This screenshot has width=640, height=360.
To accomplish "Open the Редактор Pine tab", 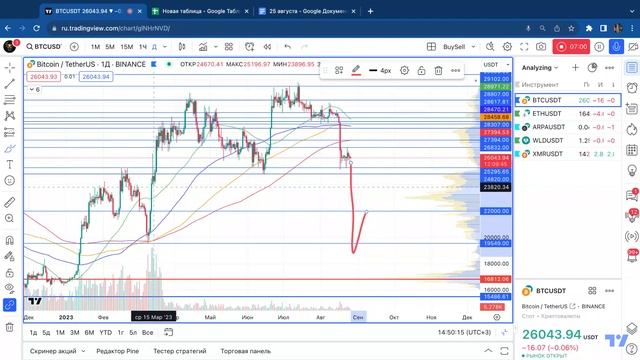I will (x=118, y=351).
